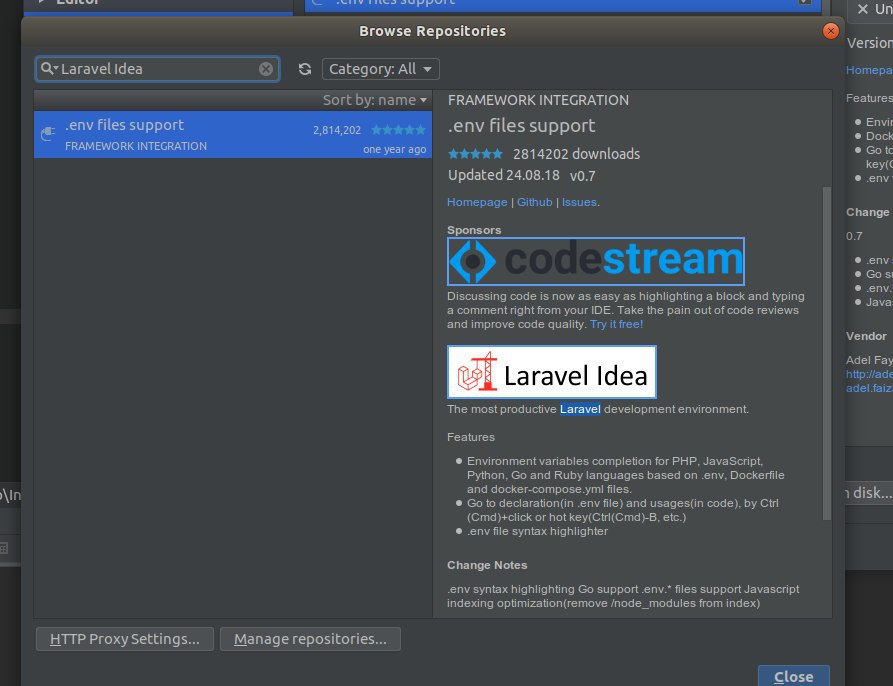Follow the Try it free! link
Viewport: 893px width, 686px height.
(x=616, y=324)
